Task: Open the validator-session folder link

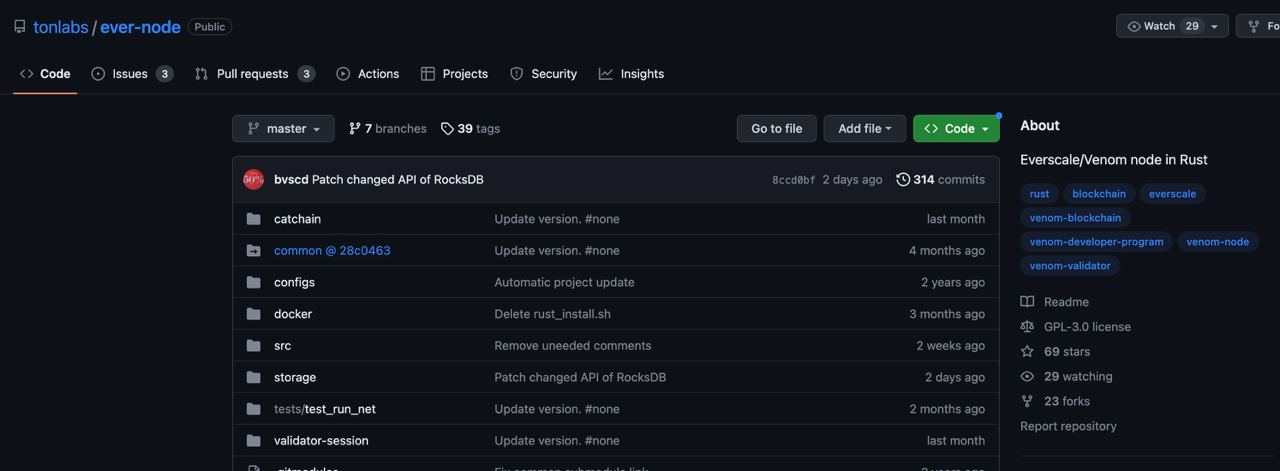Action: pos(321,441)
